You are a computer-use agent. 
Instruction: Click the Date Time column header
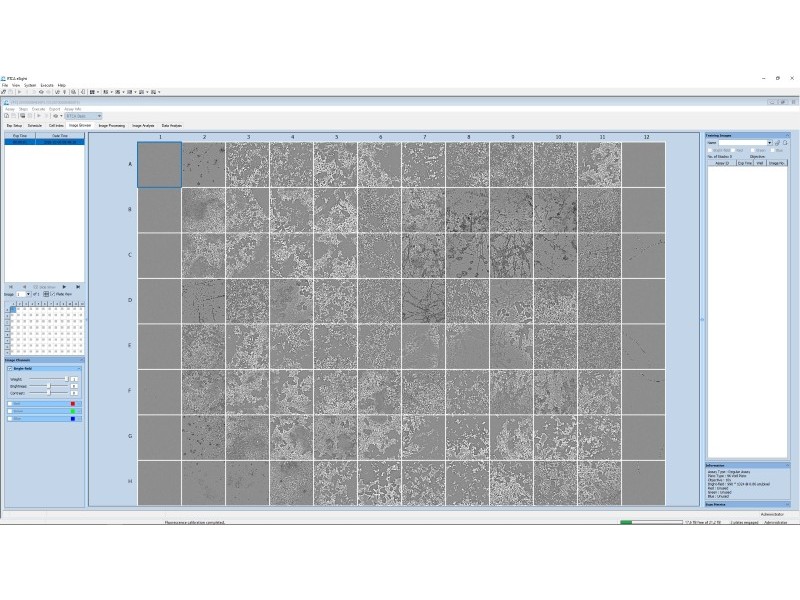(60, 136)
